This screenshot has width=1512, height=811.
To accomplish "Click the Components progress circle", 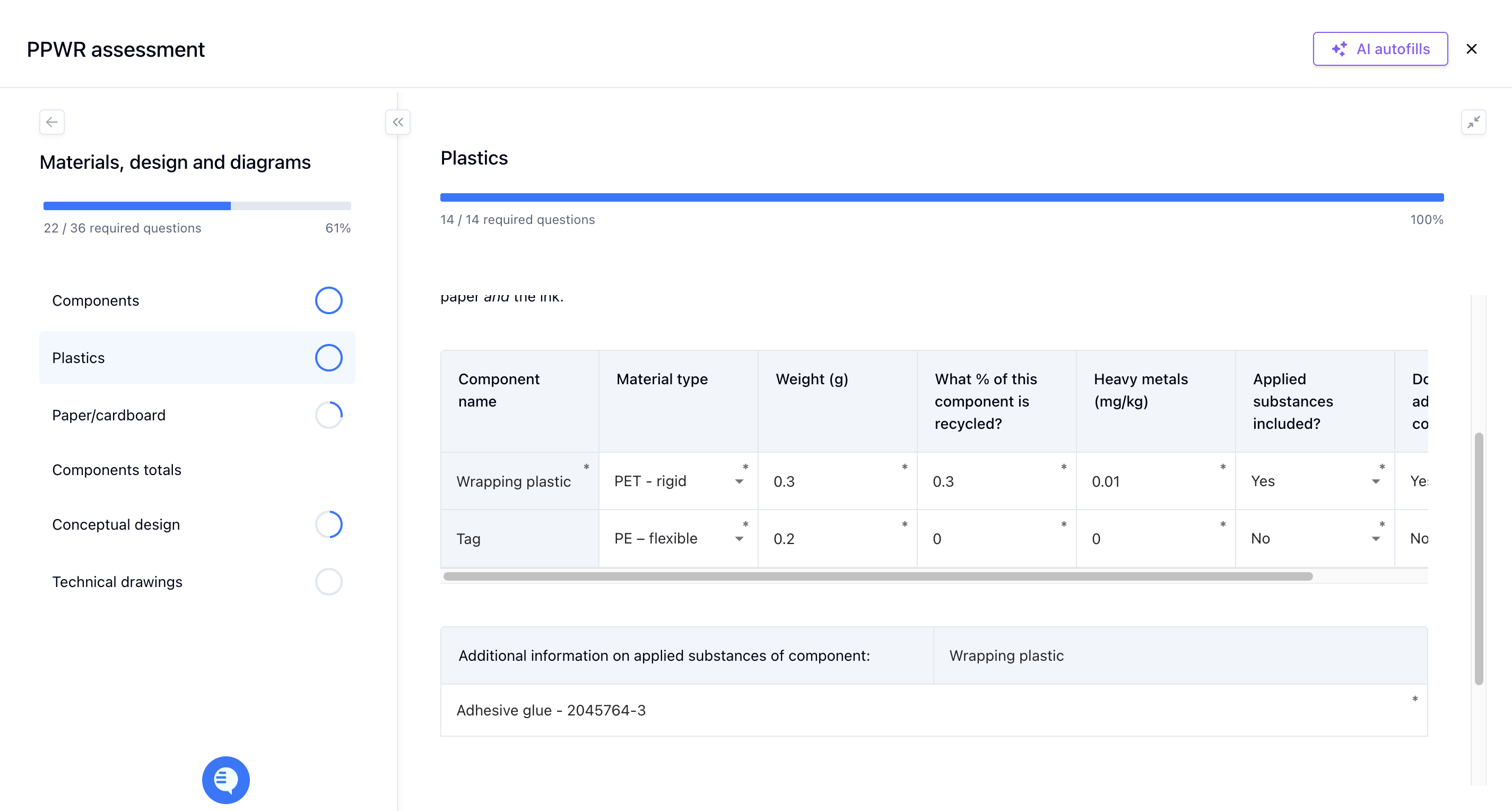I will (x=329, y=300).
